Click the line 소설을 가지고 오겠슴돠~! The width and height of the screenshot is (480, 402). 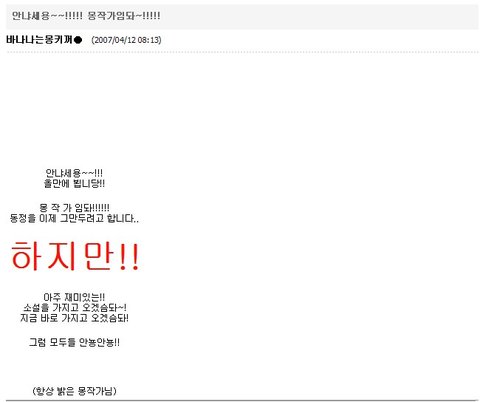pos(75,307)
